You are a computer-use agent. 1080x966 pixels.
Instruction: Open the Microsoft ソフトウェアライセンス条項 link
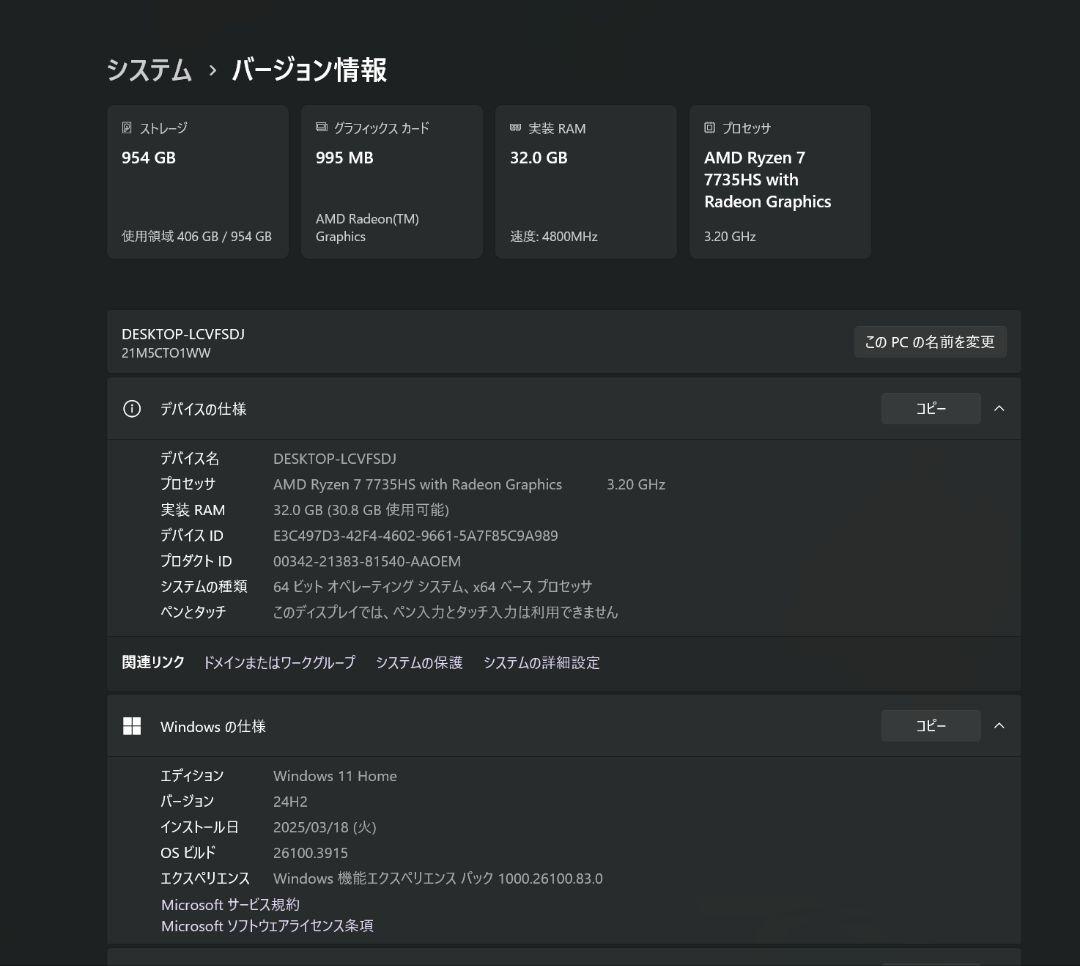[x=267, y=926]
